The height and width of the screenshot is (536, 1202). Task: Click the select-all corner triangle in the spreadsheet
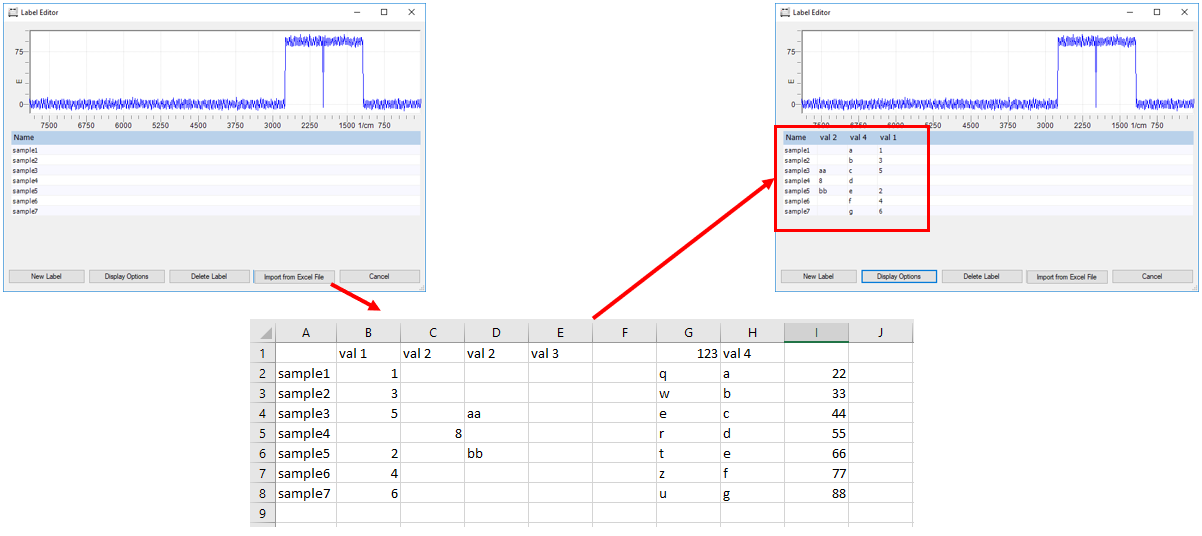click(262, 332)
